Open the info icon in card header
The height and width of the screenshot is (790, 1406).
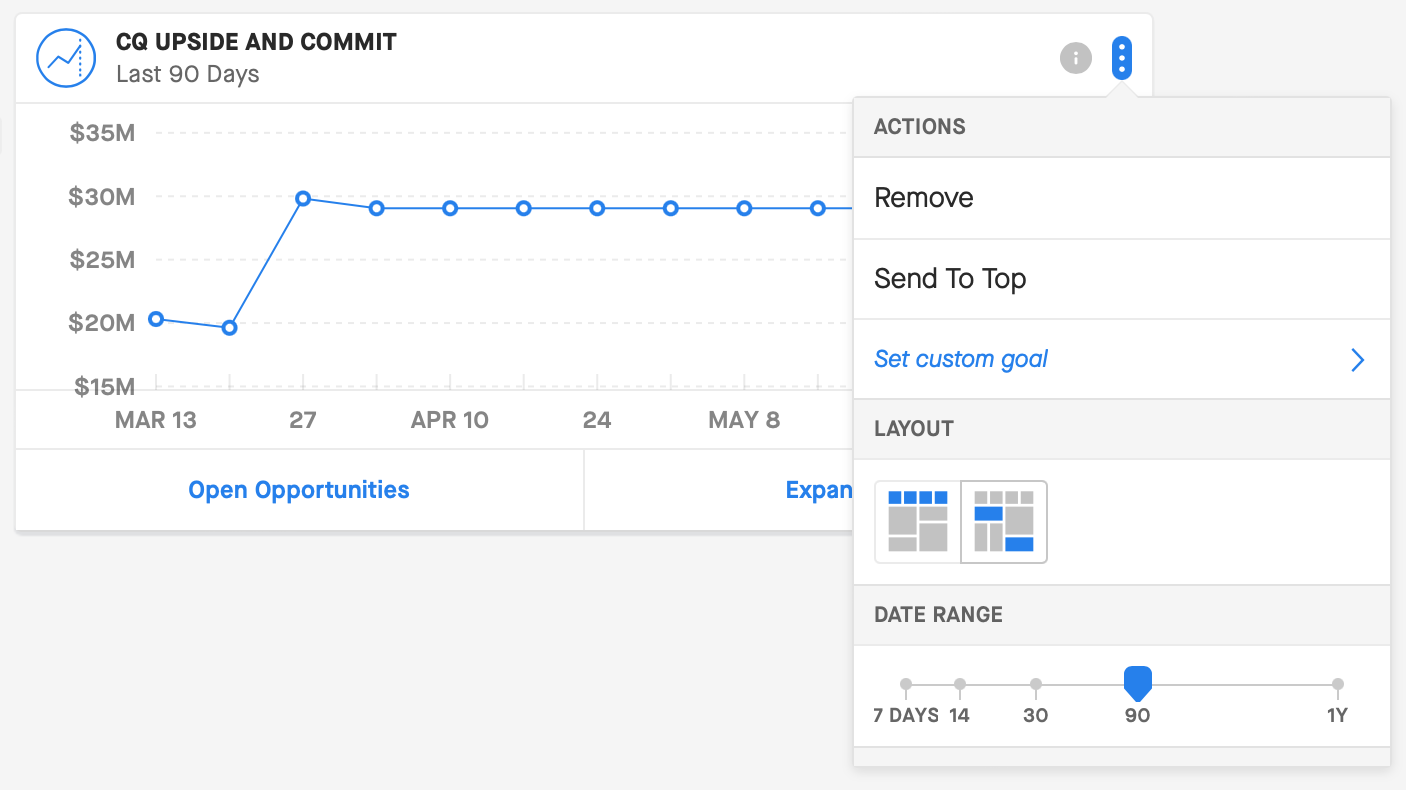coord(1075,58)
